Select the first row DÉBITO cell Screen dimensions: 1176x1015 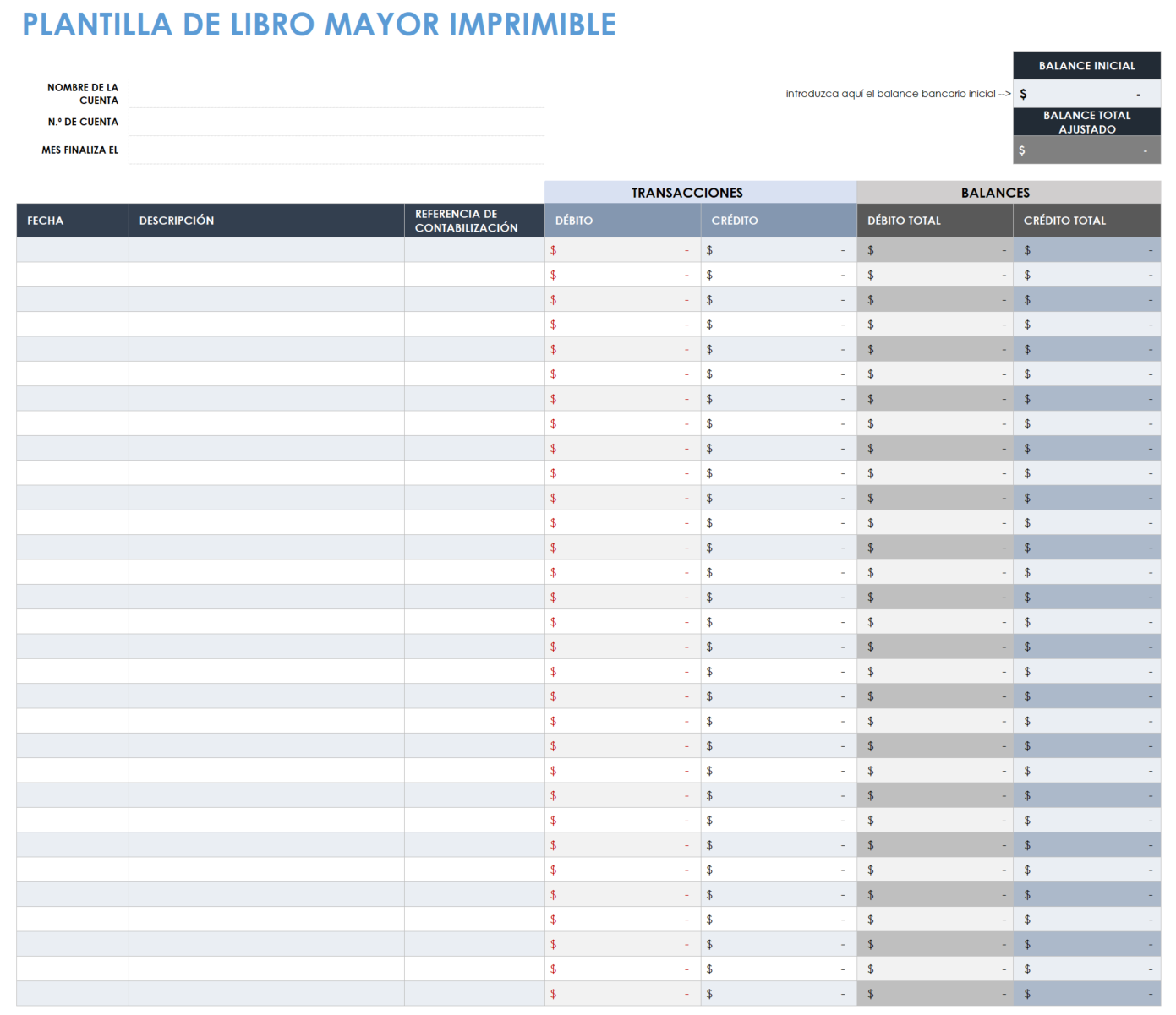coord(622,250)
